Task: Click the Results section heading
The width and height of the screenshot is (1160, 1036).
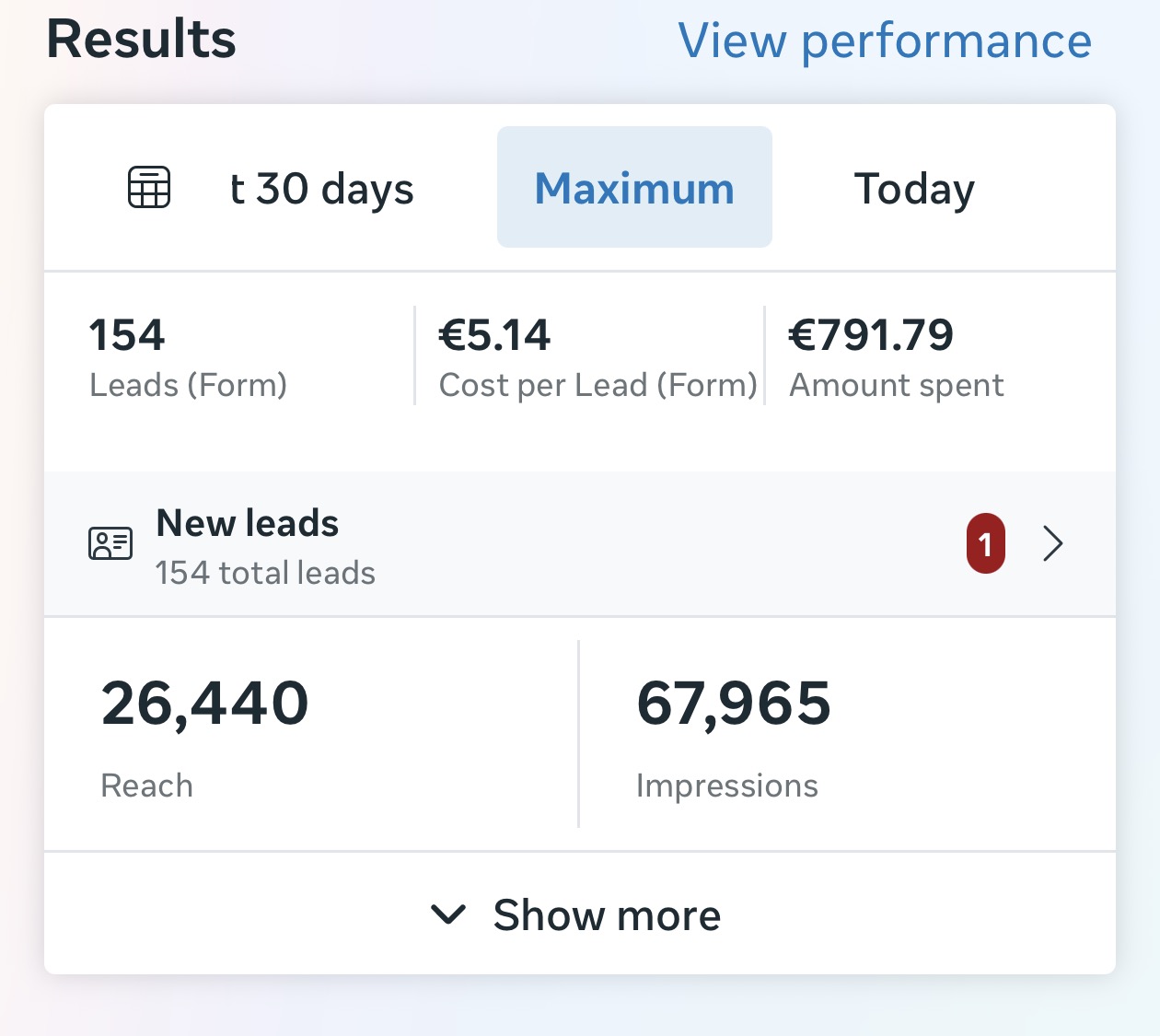Action: (141, 40)
